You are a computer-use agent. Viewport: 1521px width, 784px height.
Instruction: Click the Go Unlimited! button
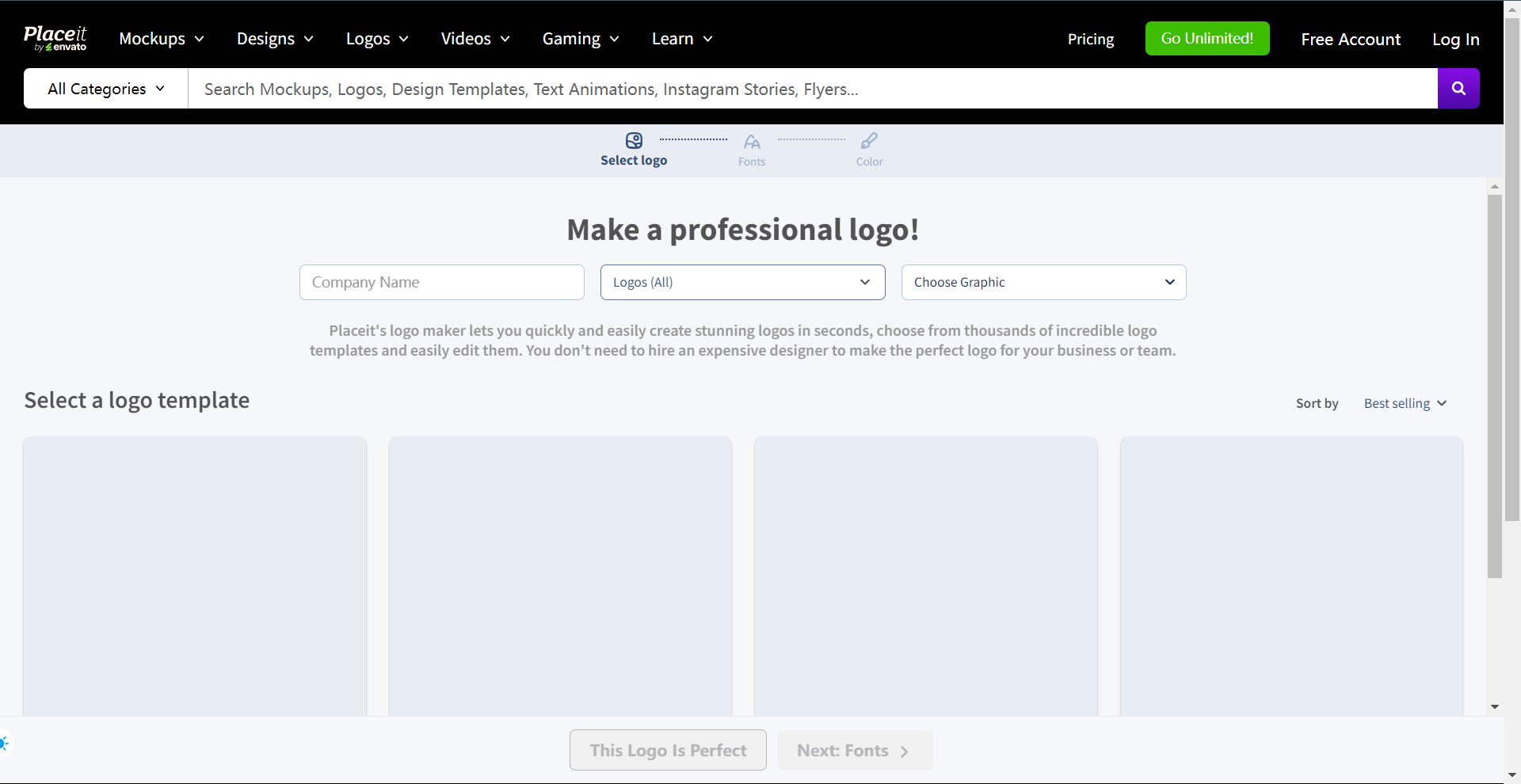(1207, 38)
